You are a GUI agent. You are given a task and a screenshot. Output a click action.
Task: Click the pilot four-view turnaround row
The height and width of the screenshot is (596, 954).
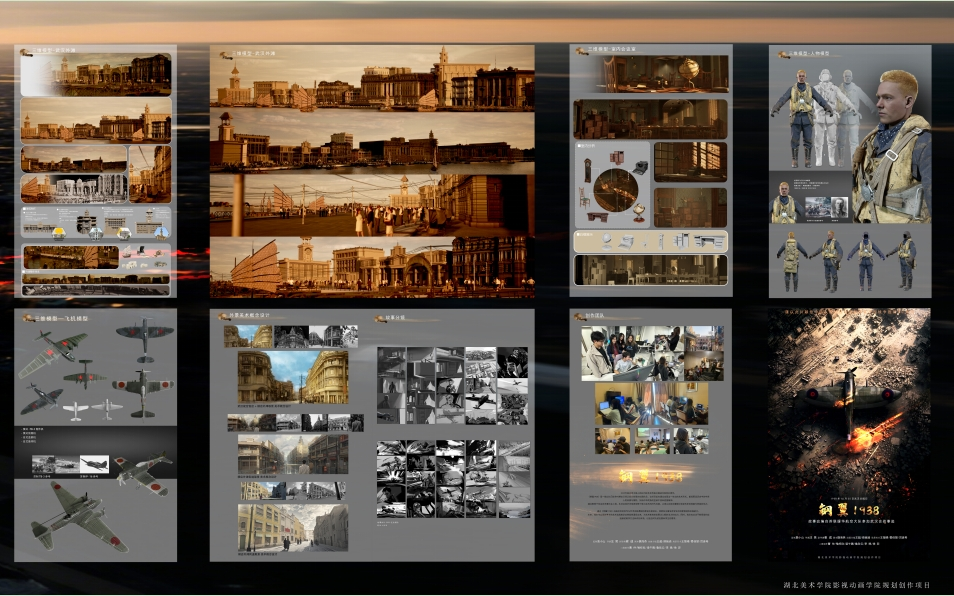coord(845,260)
